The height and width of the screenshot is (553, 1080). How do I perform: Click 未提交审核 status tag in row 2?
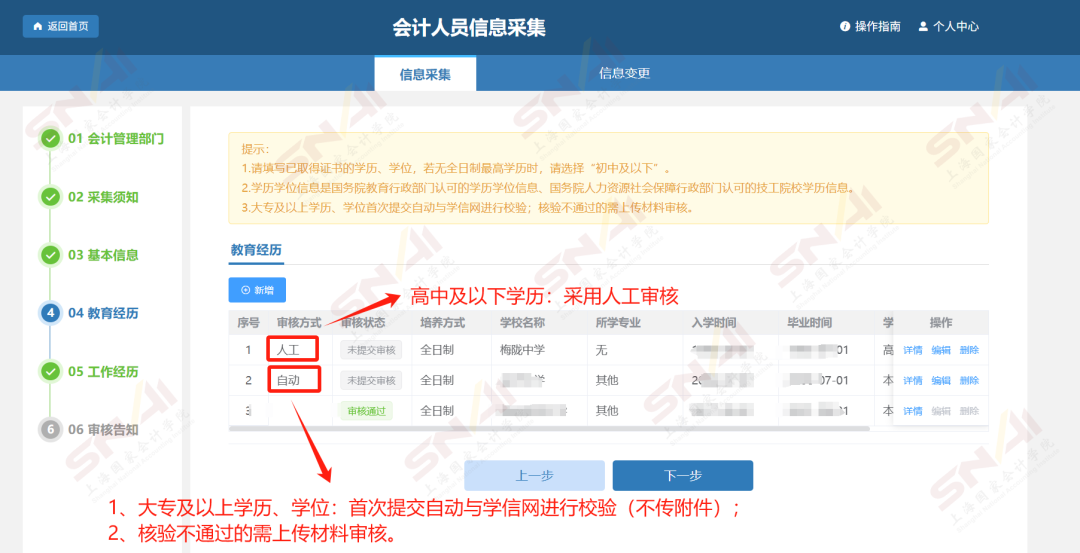(371, 380)
